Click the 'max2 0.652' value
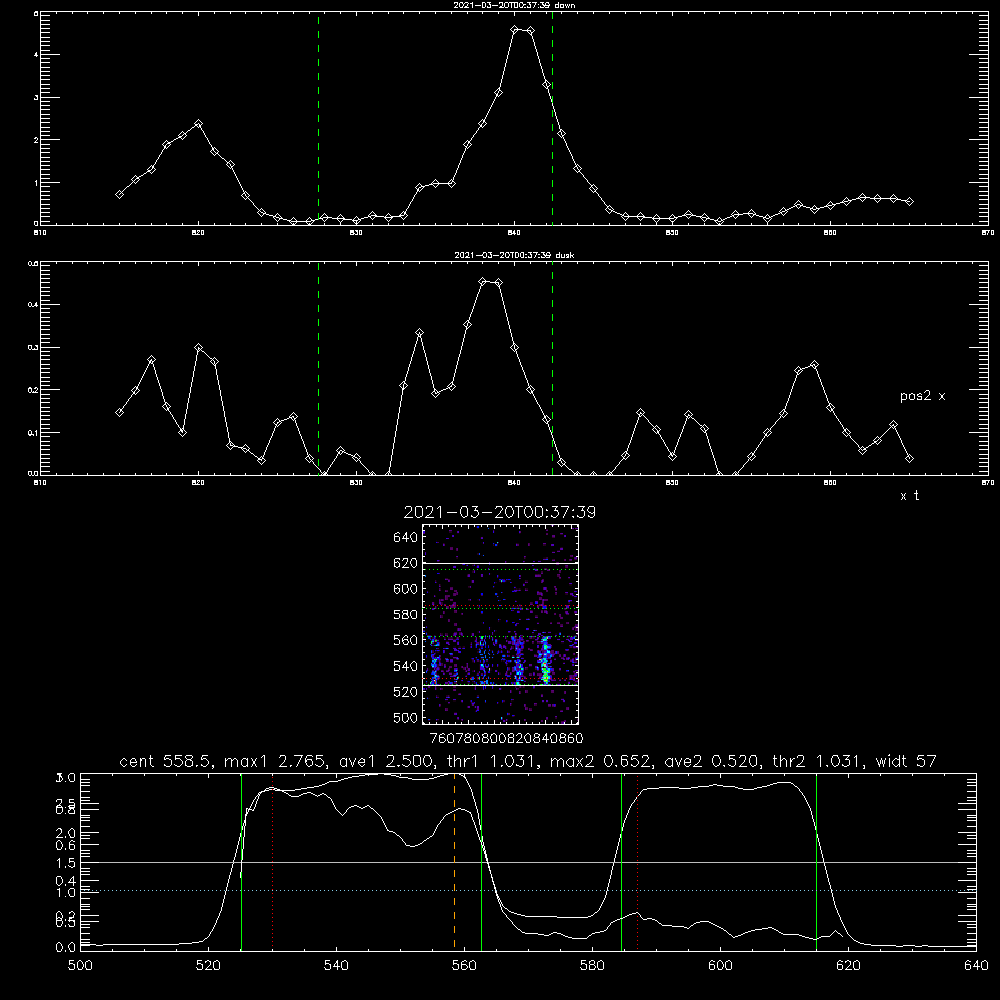Image resolution: width=1000 pixels, height=1000 pixels. coord(600,761)
